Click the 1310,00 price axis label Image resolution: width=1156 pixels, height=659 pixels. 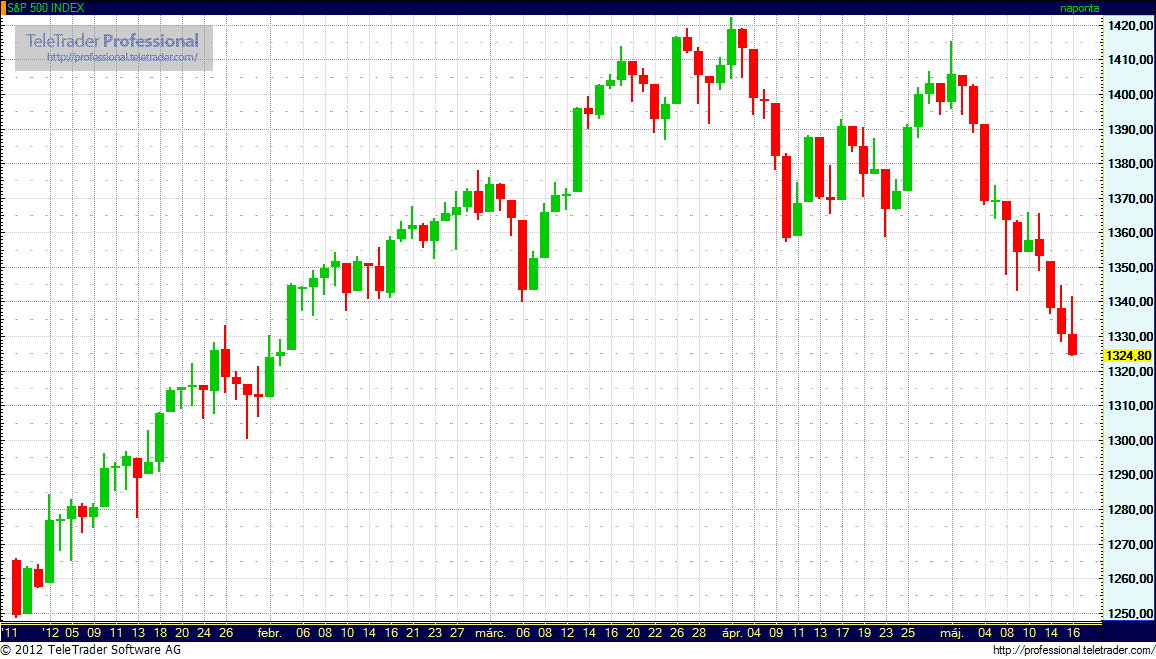pos(1129,405)
